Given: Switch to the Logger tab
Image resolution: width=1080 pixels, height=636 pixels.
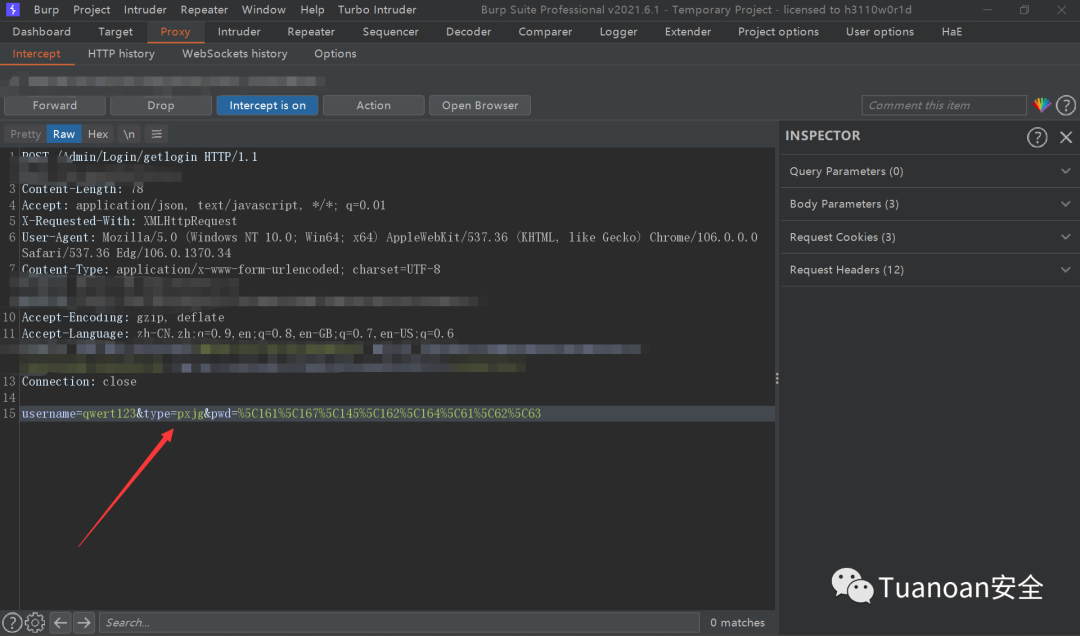Looking at the screenshot, I should click(618, 32).
